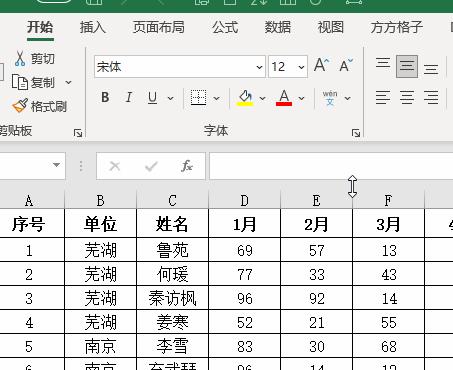Viewport: 453px width, 370px height.
Task: Select the 3月 header cell
Action: [x=388, y=224]
